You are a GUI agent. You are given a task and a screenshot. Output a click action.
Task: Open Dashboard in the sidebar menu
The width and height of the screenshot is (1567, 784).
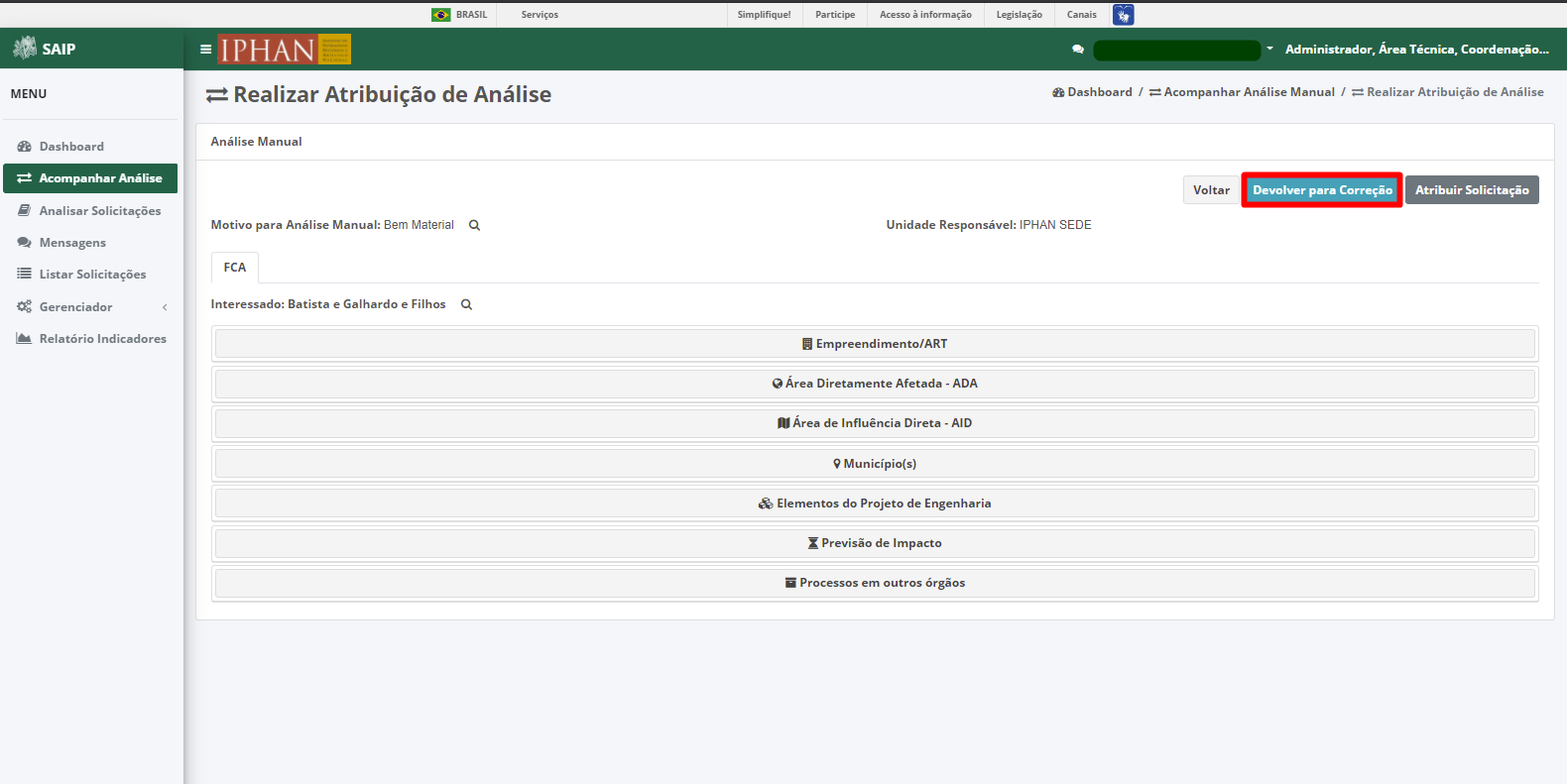(x=91, y=147)
